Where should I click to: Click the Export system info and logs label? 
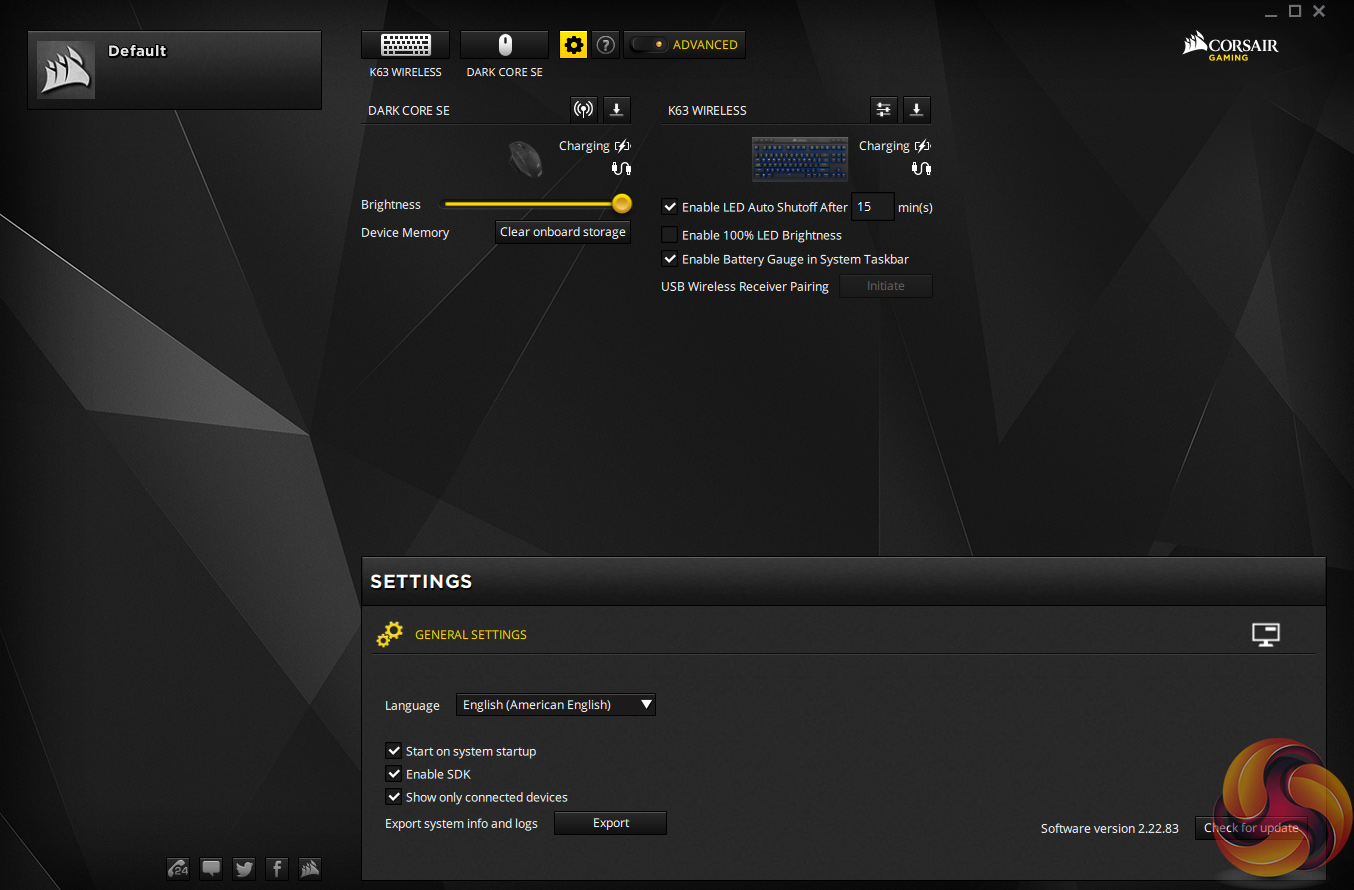[x=461, y=824]
